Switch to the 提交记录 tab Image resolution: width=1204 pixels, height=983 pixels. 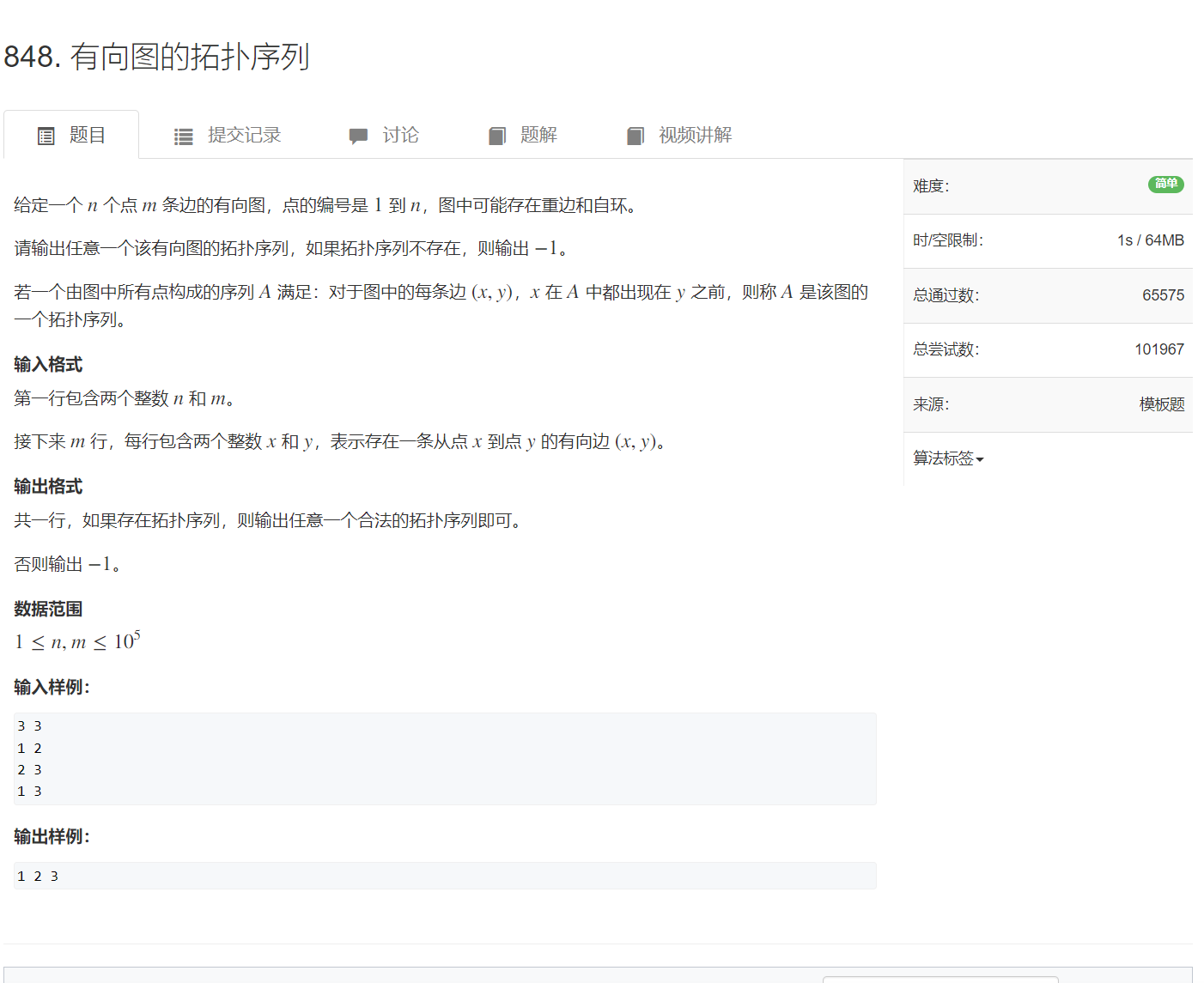click(228, 135)
